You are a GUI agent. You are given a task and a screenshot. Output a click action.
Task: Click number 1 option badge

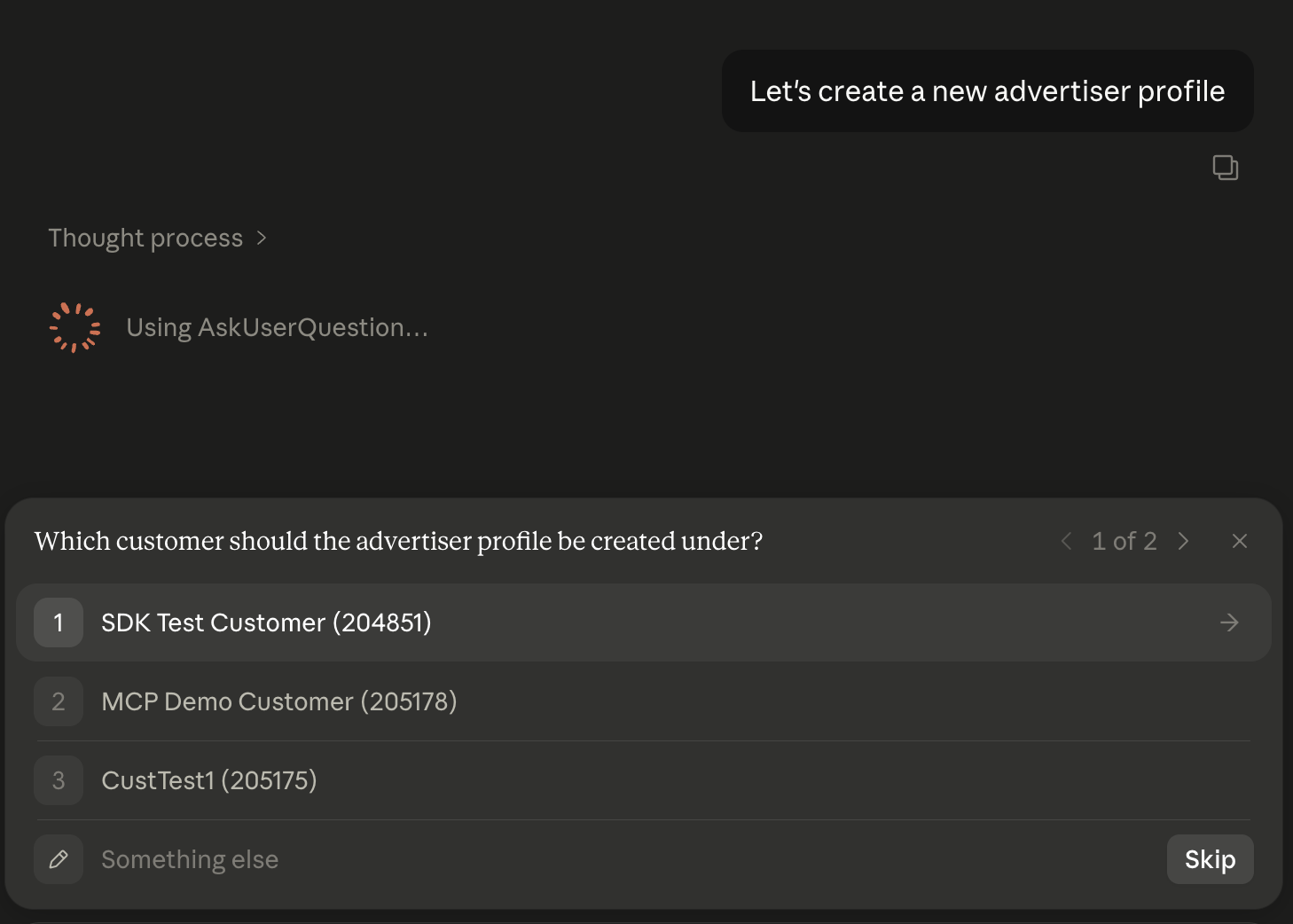[59, 623]
